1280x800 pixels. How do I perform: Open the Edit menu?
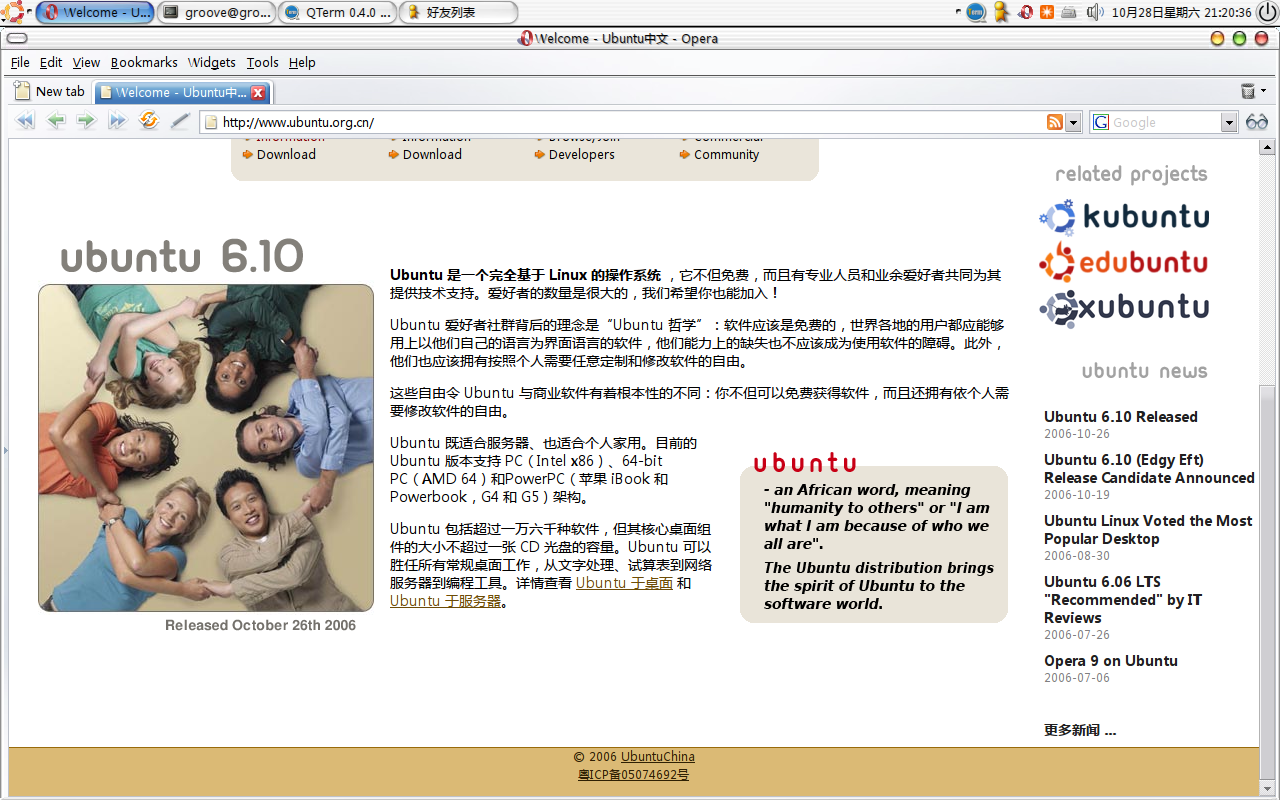click(51, 62)
